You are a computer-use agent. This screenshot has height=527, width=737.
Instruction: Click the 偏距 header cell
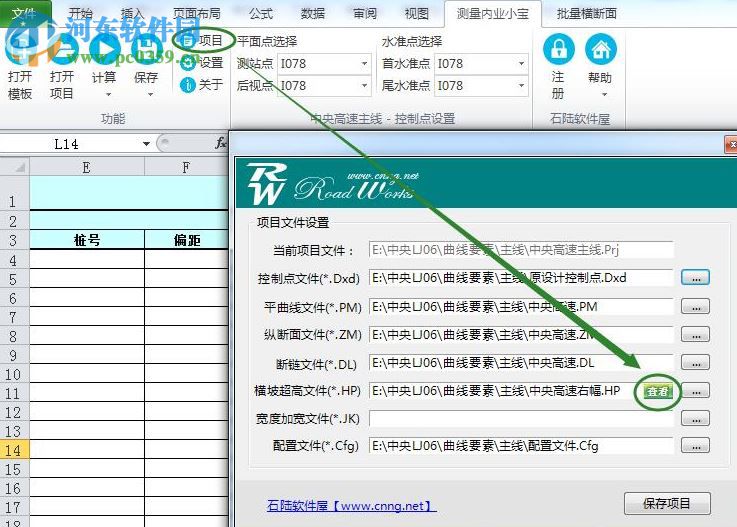pyautogui.click(x=187, y=240)
